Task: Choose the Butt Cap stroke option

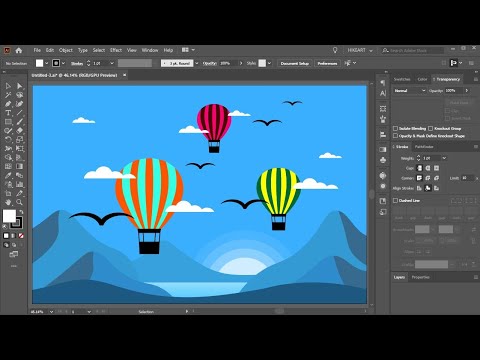Action: tap(419, 168)
